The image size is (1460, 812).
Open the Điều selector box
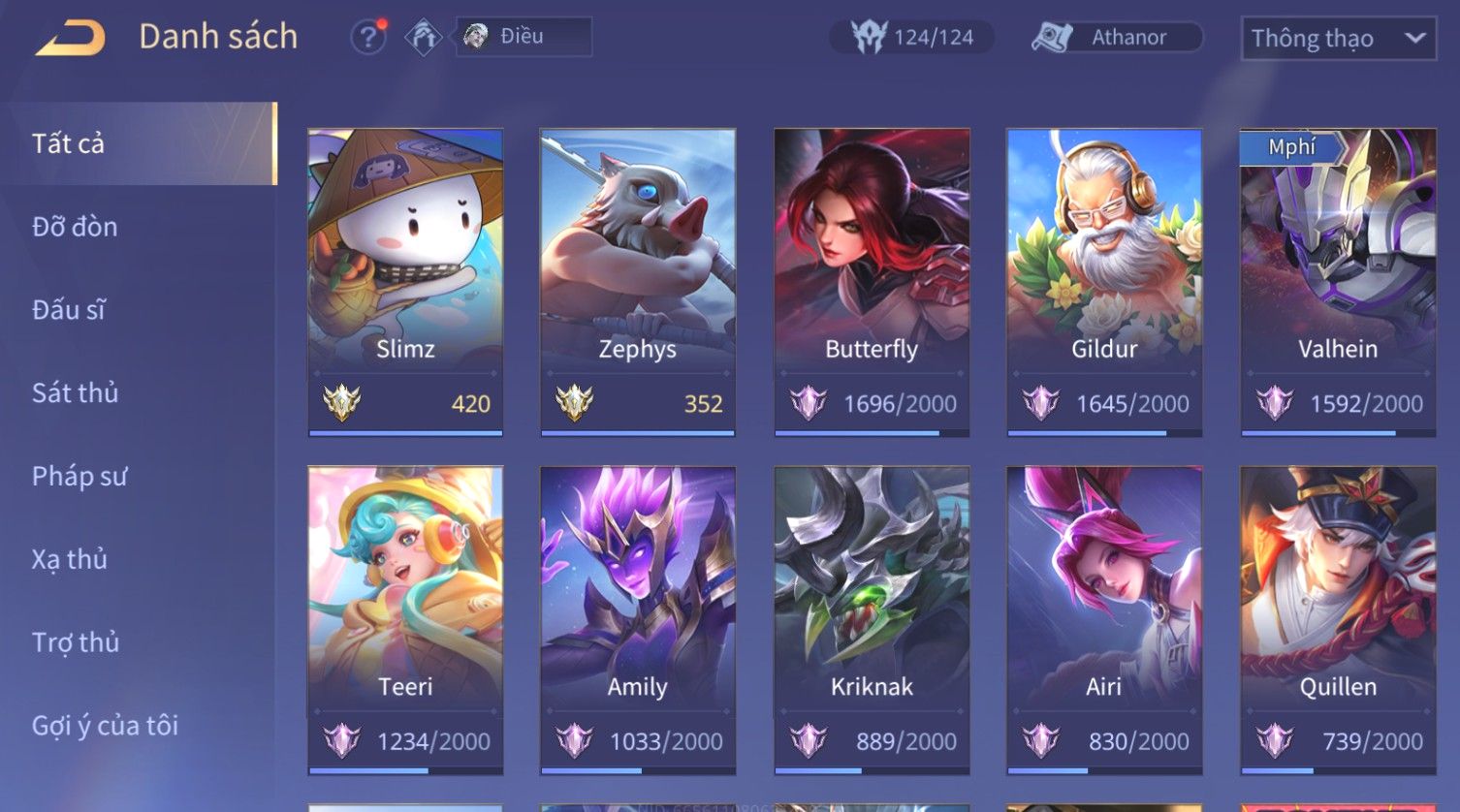[x=524, y=37]
